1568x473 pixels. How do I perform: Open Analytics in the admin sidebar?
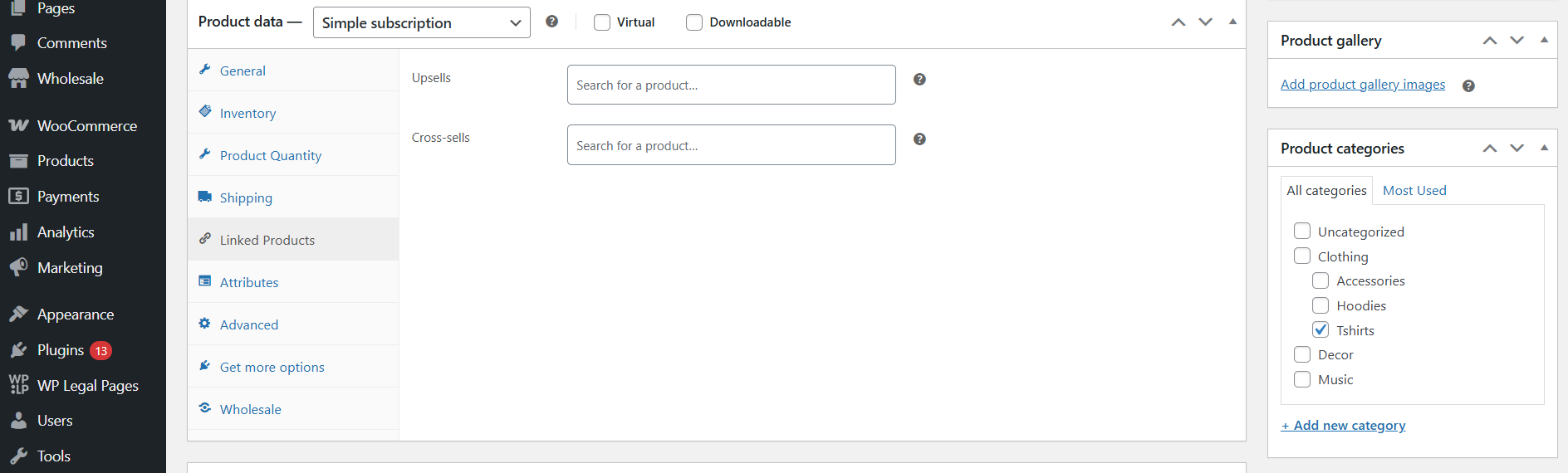66,232
